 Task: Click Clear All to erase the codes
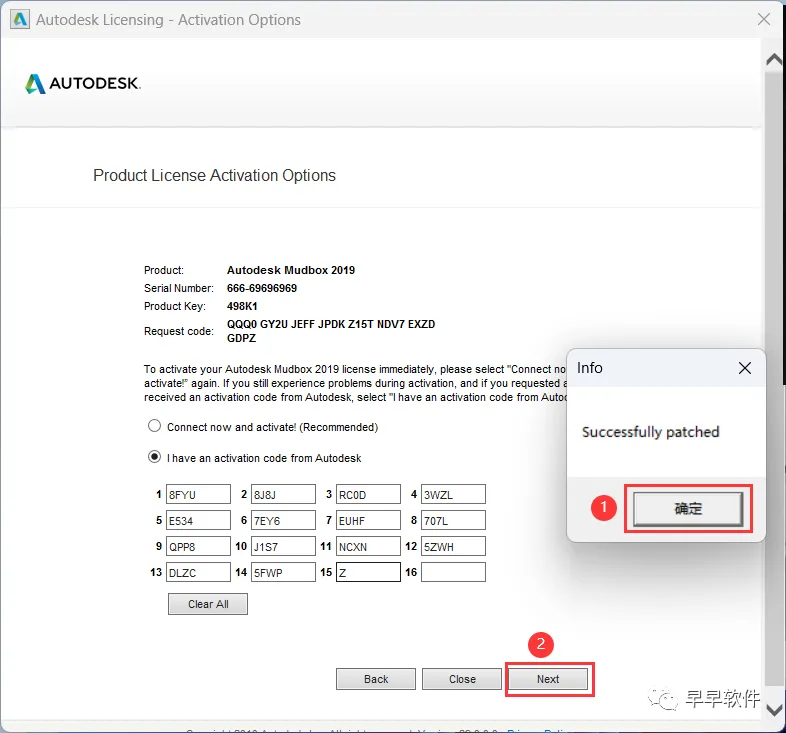point(208,604)
